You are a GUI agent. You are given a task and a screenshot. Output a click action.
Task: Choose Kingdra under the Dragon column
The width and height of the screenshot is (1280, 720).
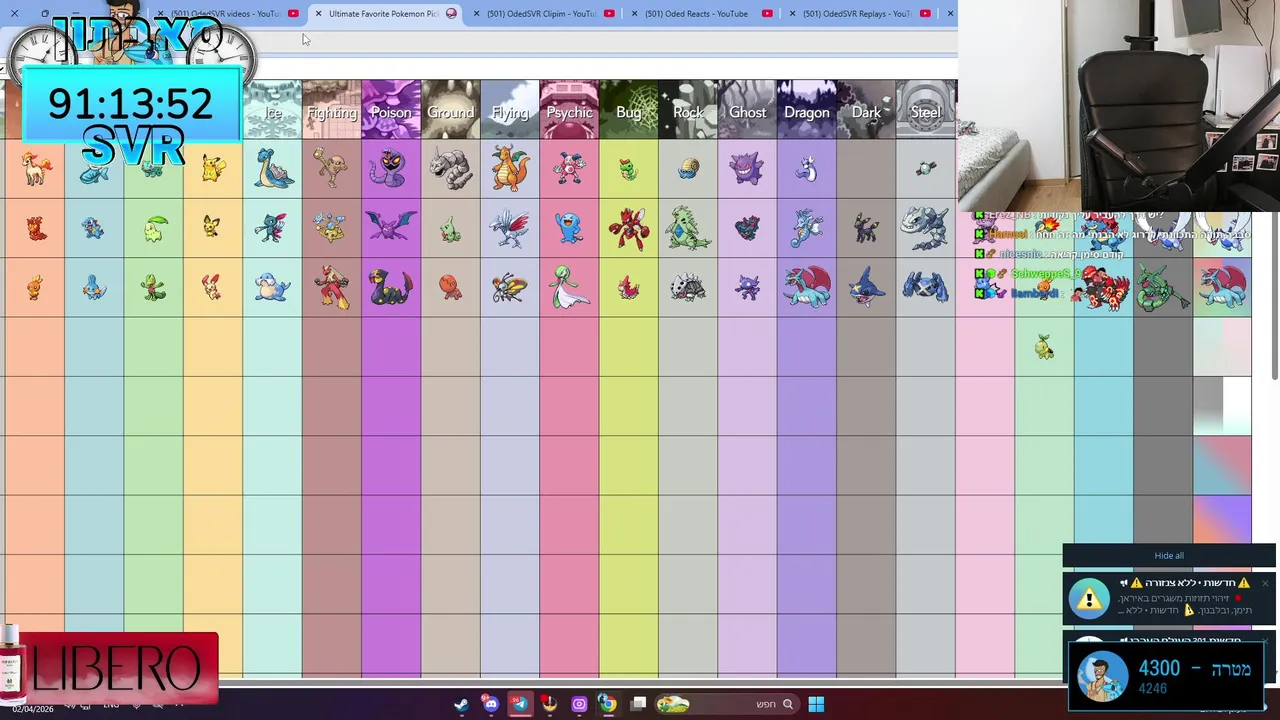[x=807, y=228]
